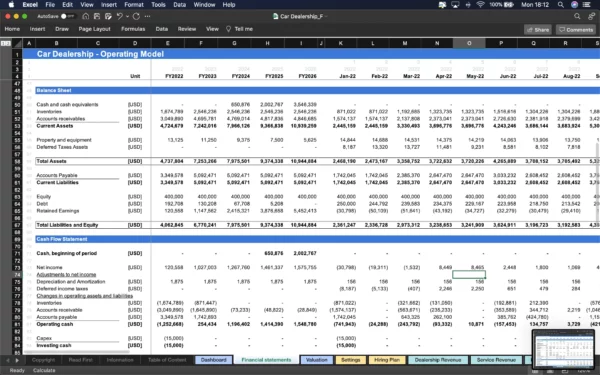Screen dimensions: 600x375
Task: Select outline level 1 grouping button
Action: point(3,43)
